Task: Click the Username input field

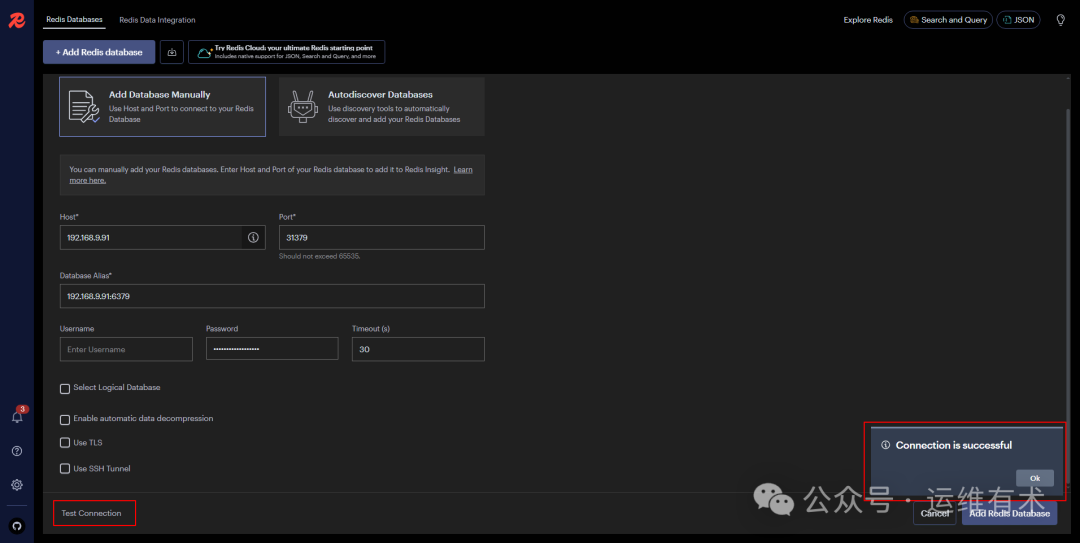Action: tap(126, 349)
